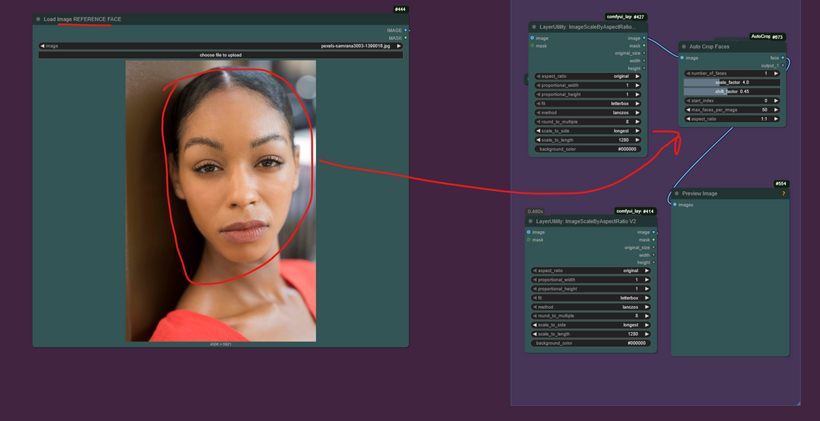The width and height of the screenshot is (820, 421).
Task: Decrease max_faces_per_image with left arrow
Action: pos(689,110)
